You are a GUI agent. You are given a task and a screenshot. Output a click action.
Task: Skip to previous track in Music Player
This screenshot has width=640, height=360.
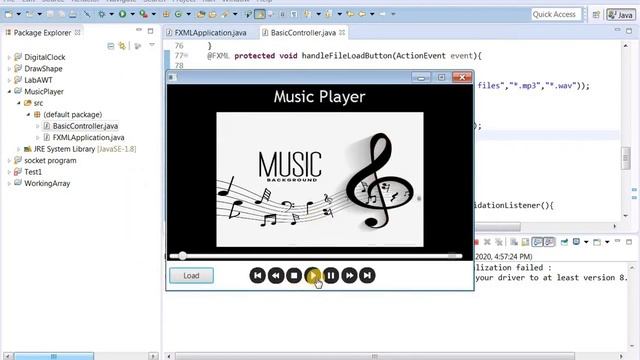click(x=258, y=276)
